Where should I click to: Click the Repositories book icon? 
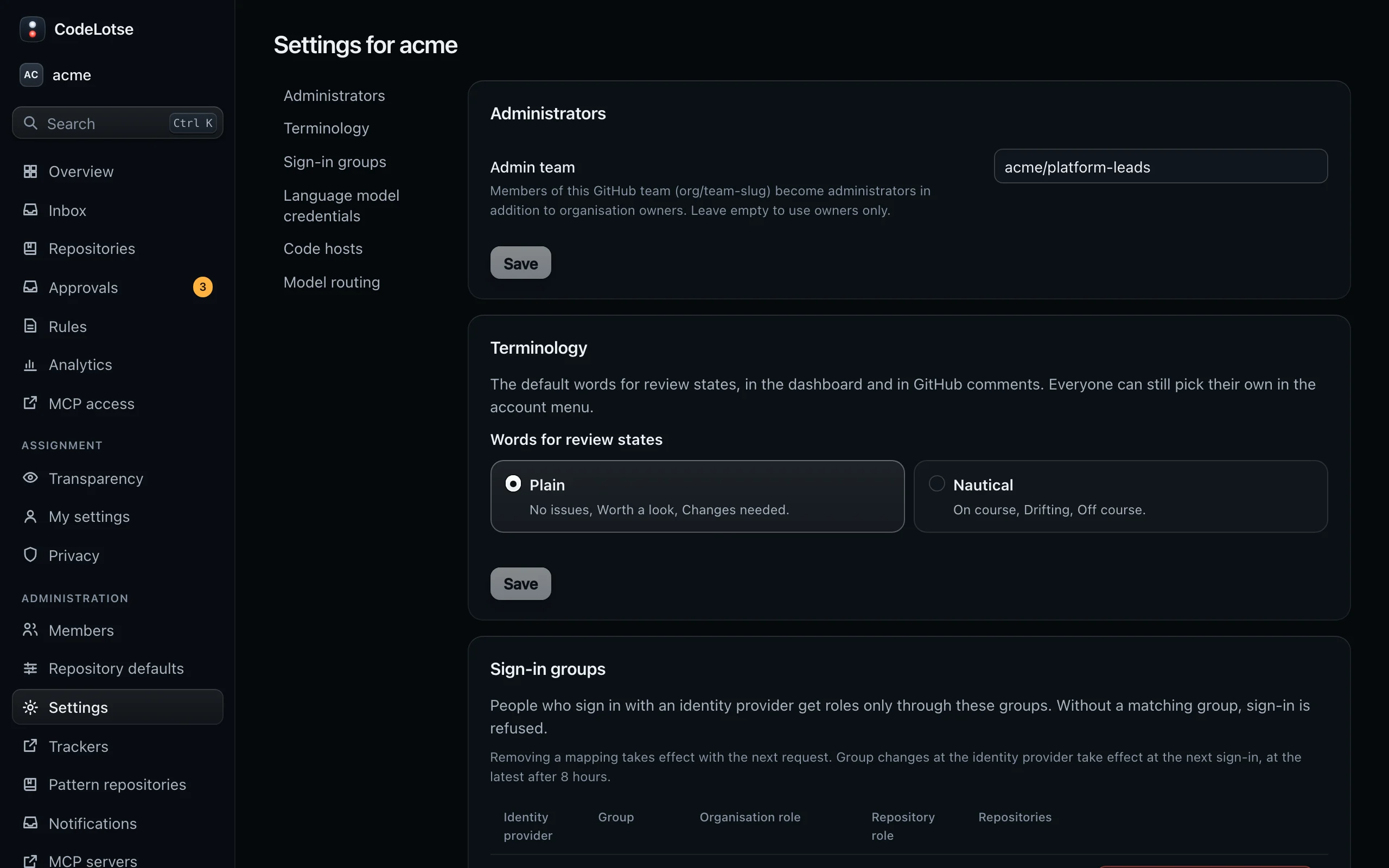(30, 248)
